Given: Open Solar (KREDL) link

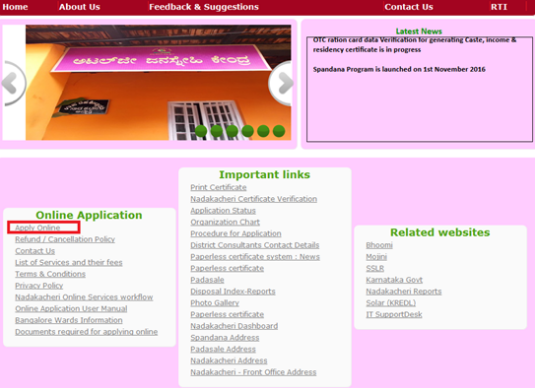Looking at the screenshot, I should pos(391,303).
